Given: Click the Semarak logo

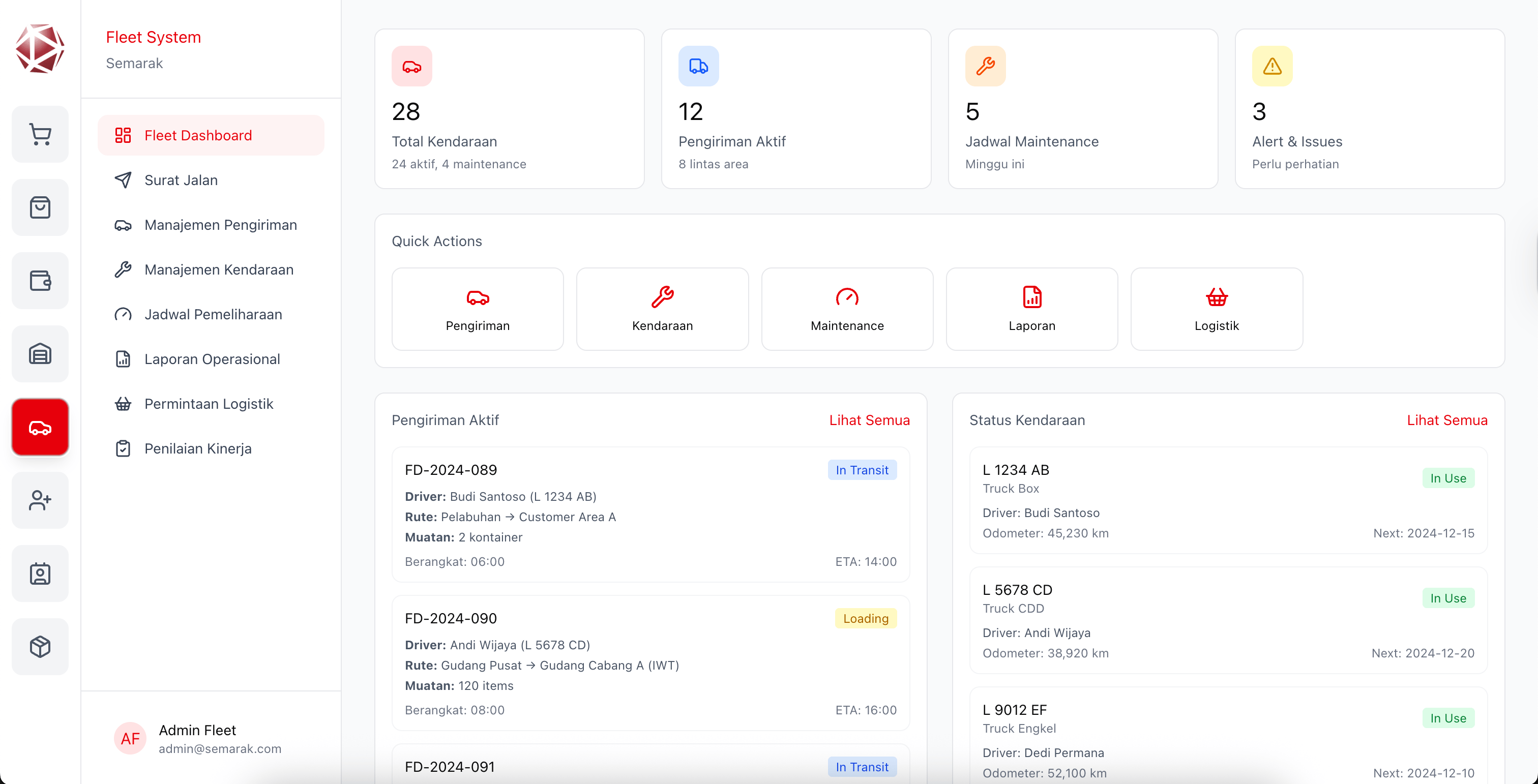Looking at the screenshot, I should pos(40,49).
